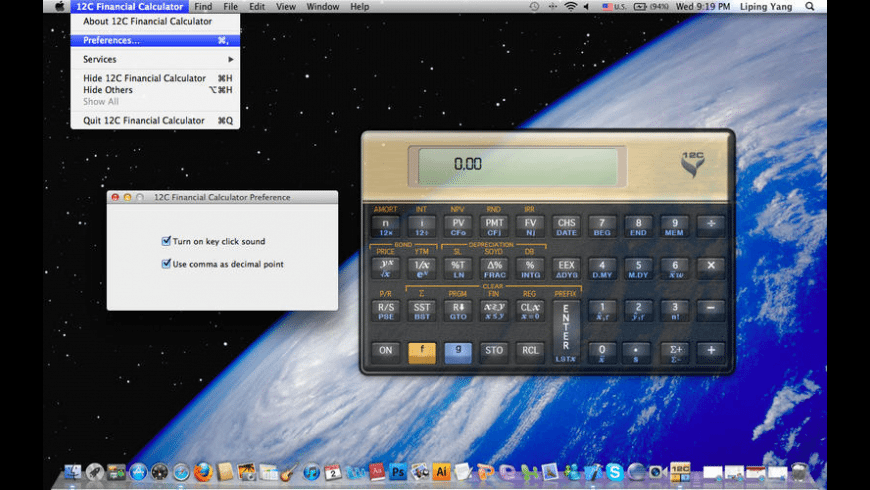Screen dimensions: 870x490
Task: Click the ON key
Action: coord(386,352)
